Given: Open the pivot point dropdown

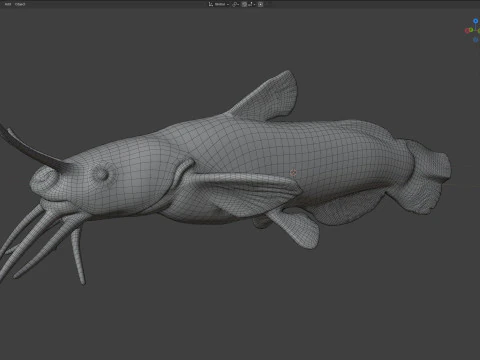Looking at the screenshot, I should tap(235, 4).
